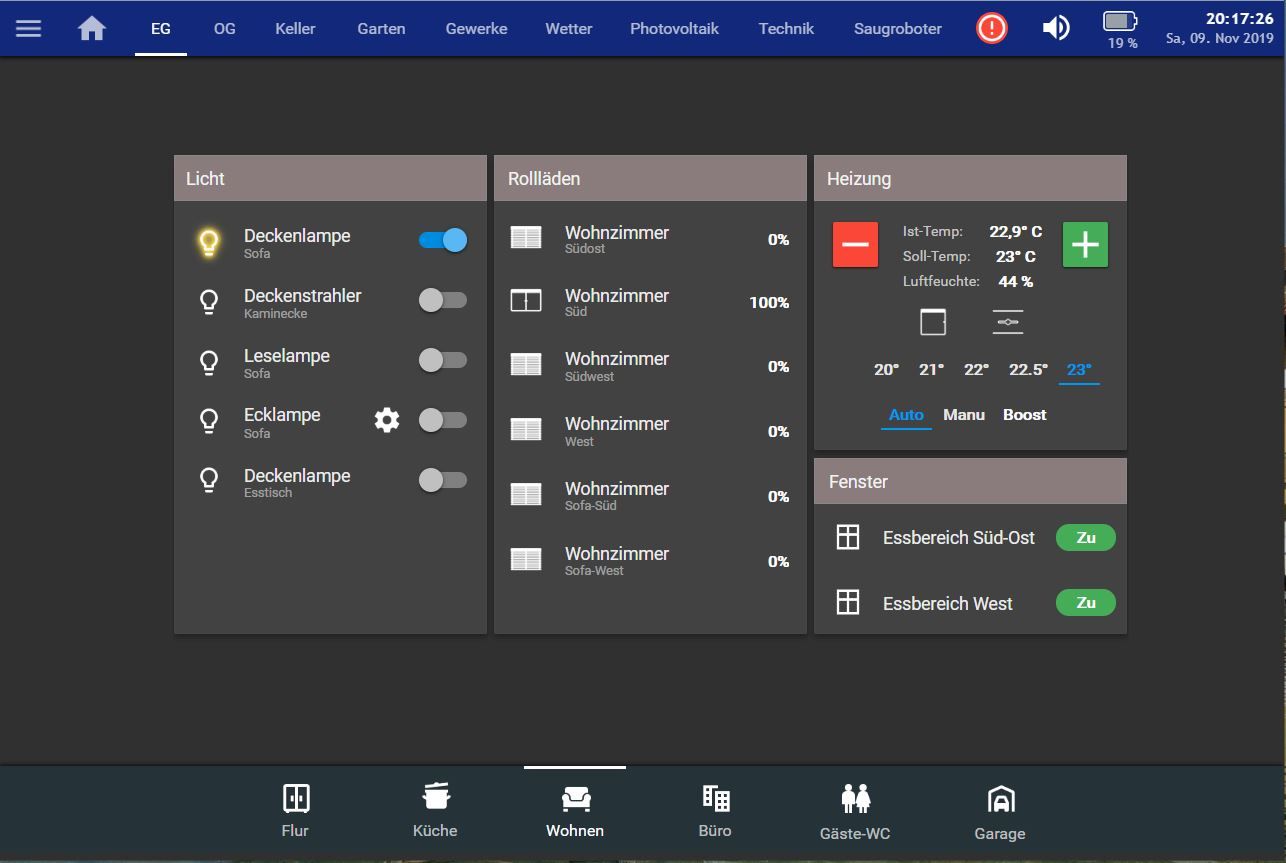Open the hamburger menu
Viewport: 1286px width, 863px height.
click(29, 28)
